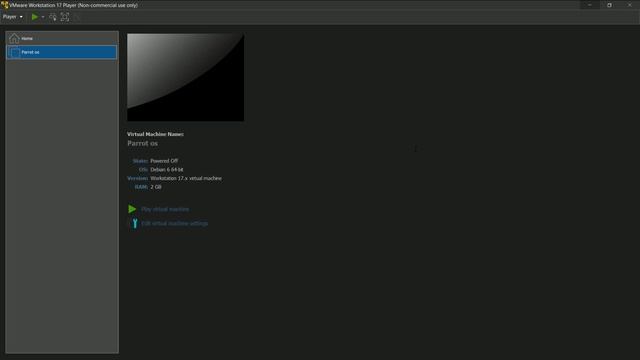Restore down the VMware Player window
This screenshot has height=360, width=640.
tap(609, 5)
